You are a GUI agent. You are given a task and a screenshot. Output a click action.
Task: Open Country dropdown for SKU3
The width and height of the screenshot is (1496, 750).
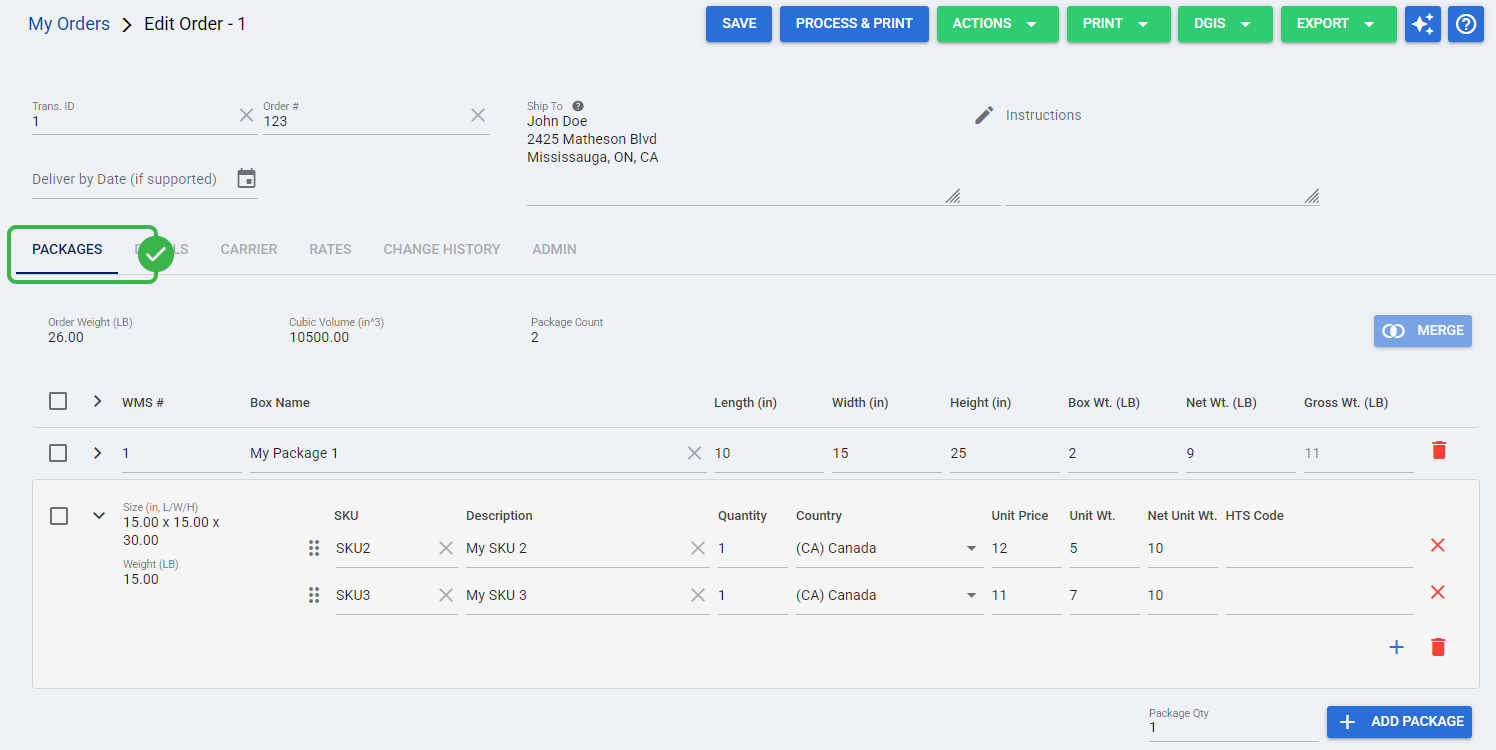971,596
